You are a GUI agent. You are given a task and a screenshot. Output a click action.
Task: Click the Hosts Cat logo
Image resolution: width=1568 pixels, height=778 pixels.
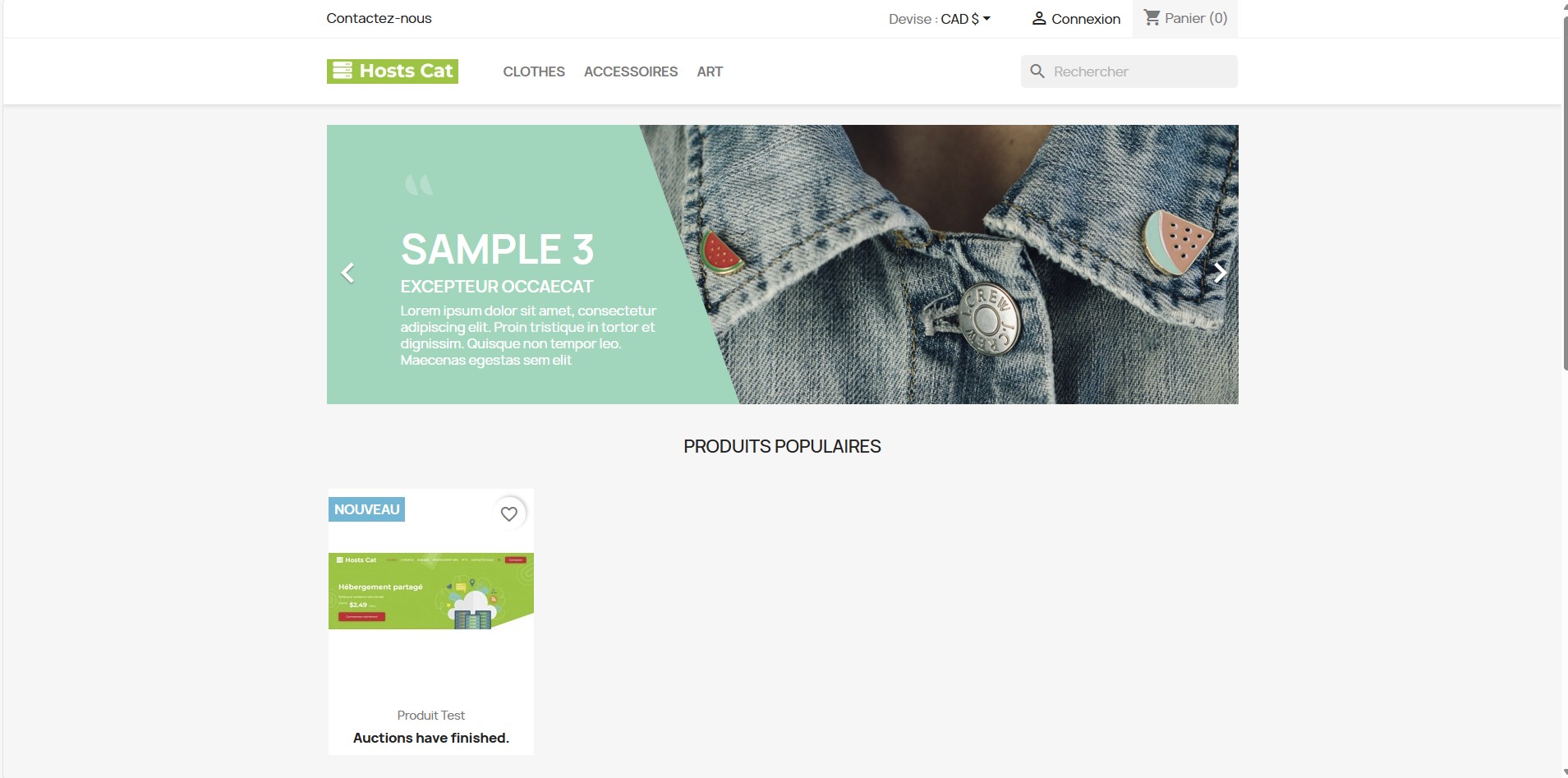[x=393, y=71]
